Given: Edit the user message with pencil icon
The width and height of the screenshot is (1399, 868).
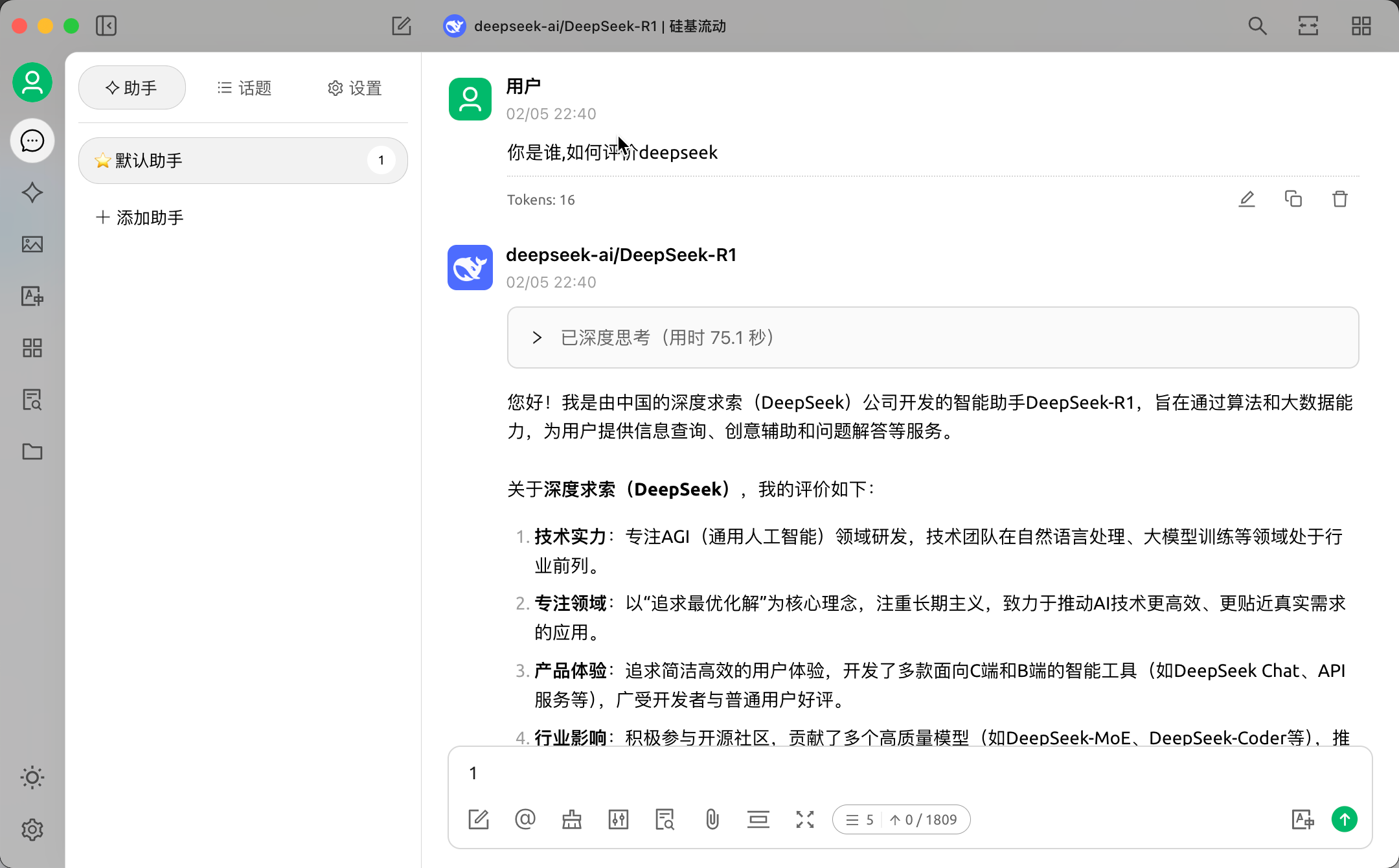Looking at the screenshot, I should pyautogui.click(x=1247, y=199).
